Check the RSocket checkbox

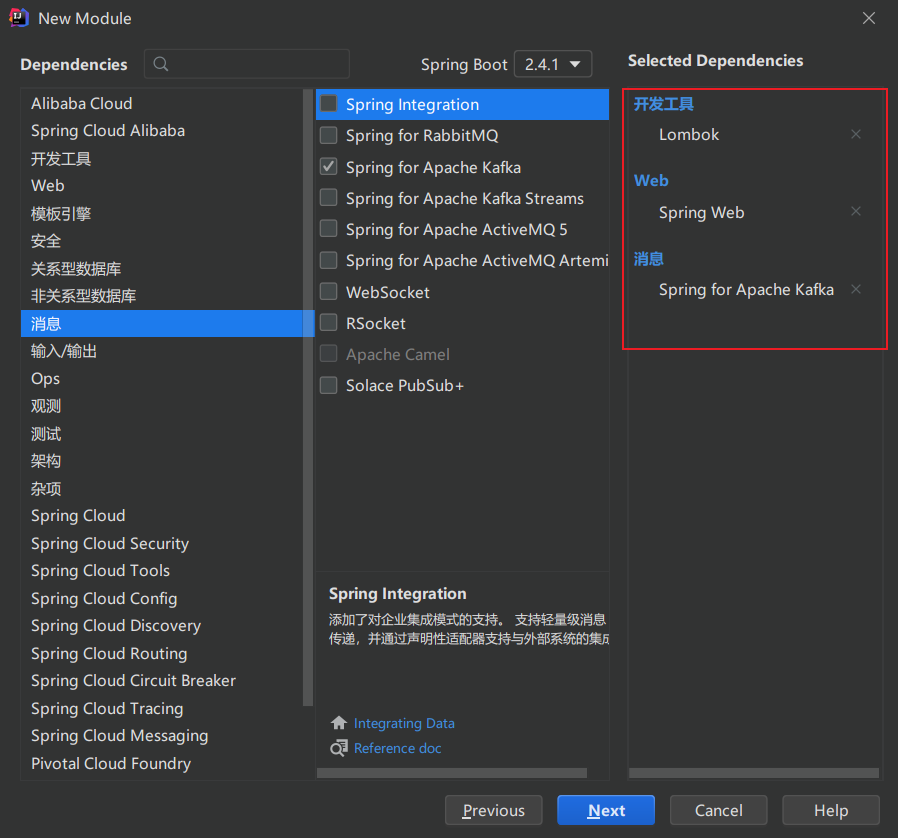point(328,322)
